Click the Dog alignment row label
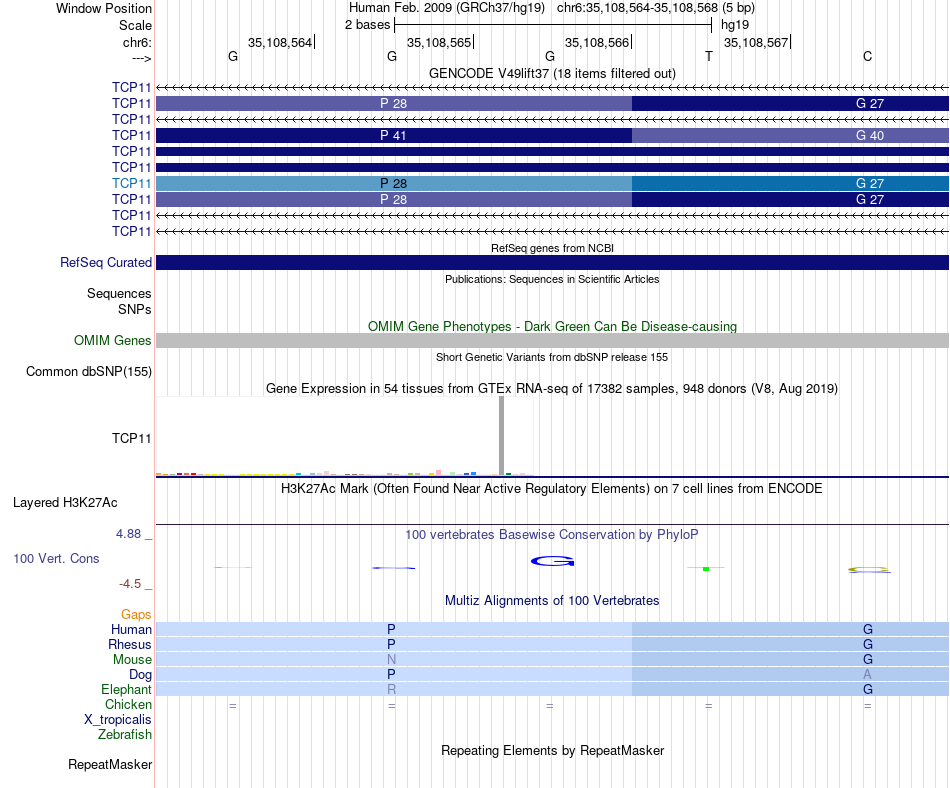This screenshot has height=788, width=950. (140, 674)
